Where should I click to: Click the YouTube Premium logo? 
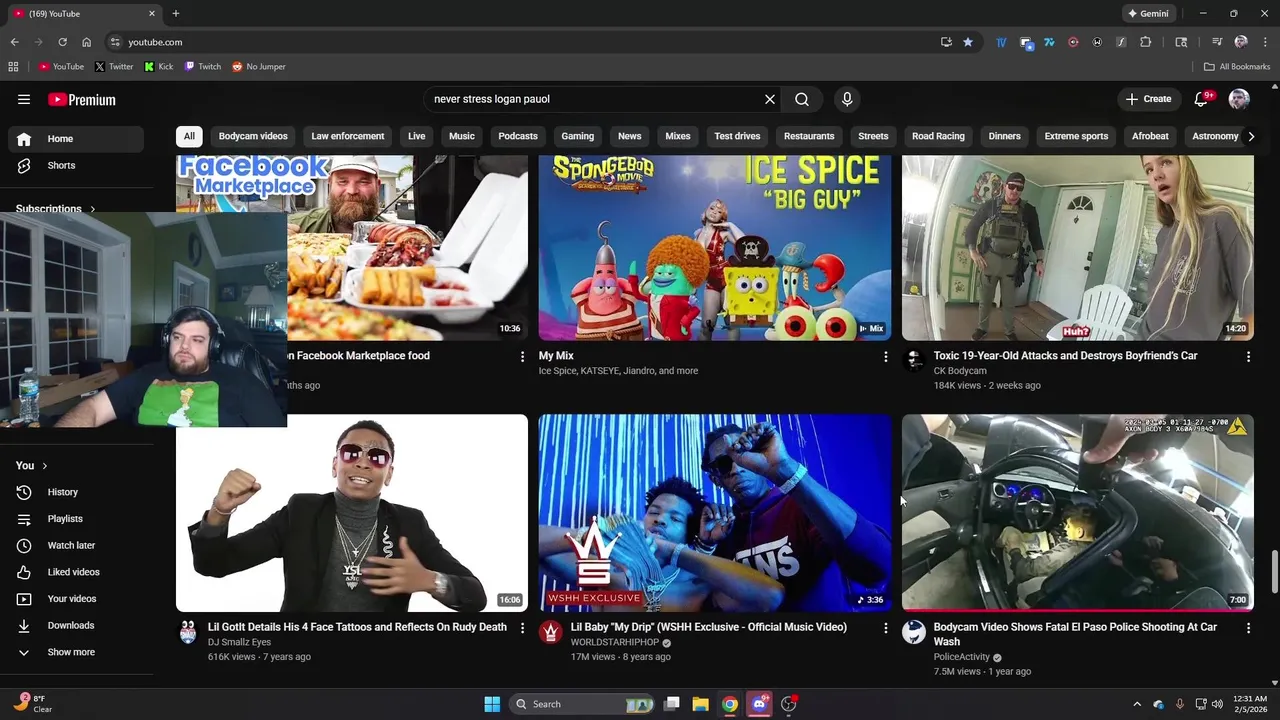coord(82,99)
